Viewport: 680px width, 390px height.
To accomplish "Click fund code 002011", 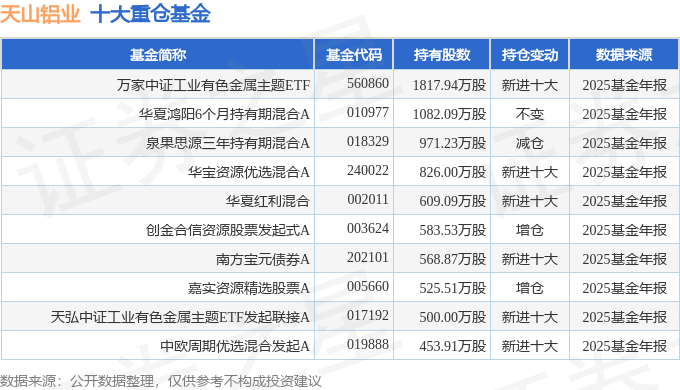I will point(368,200).
